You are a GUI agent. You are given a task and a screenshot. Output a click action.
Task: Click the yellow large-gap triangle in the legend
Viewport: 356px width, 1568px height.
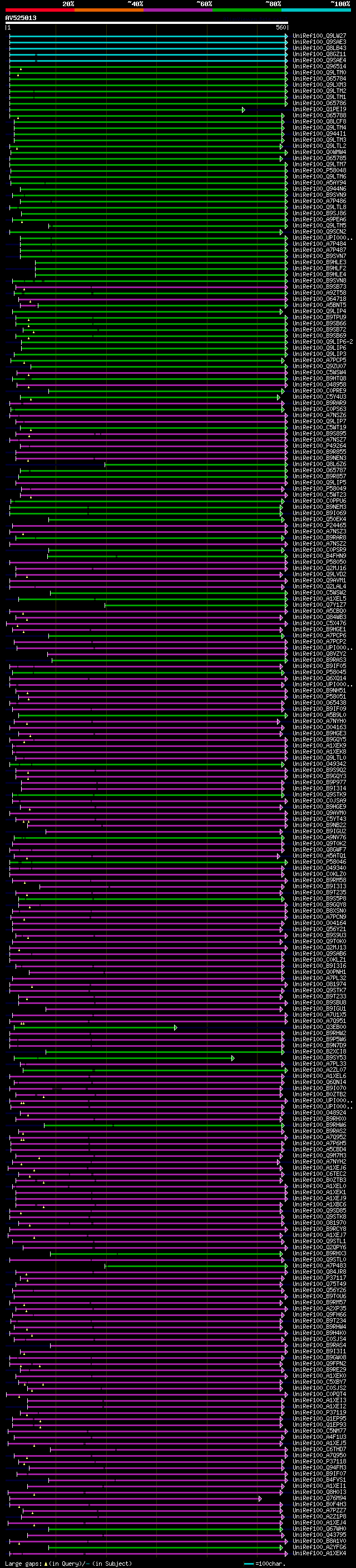click(x=46, y=1564)
